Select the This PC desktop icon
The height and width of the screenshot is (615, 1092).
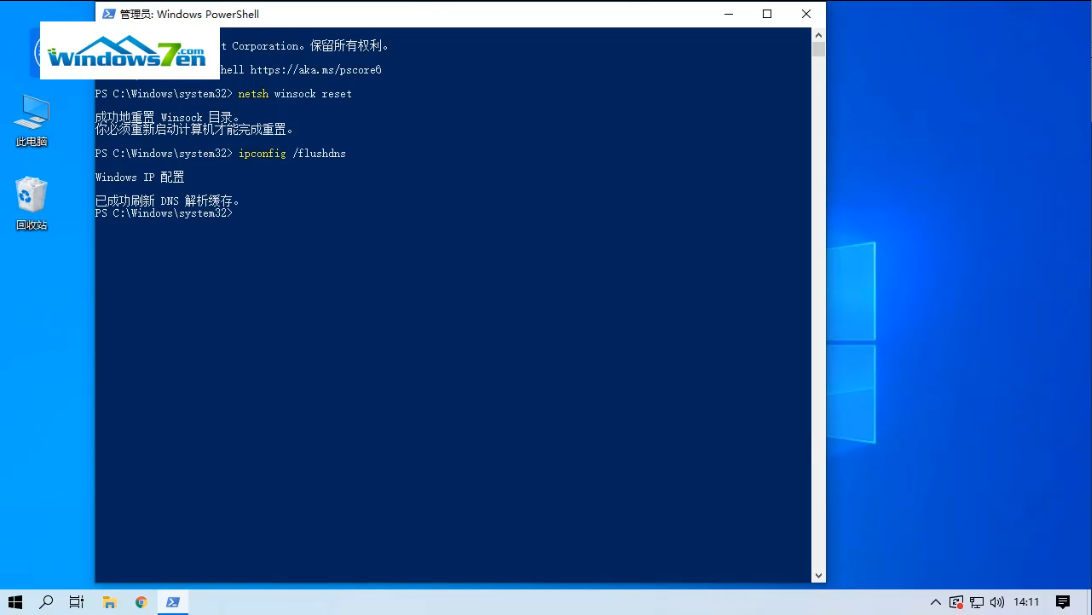(31, 120)
